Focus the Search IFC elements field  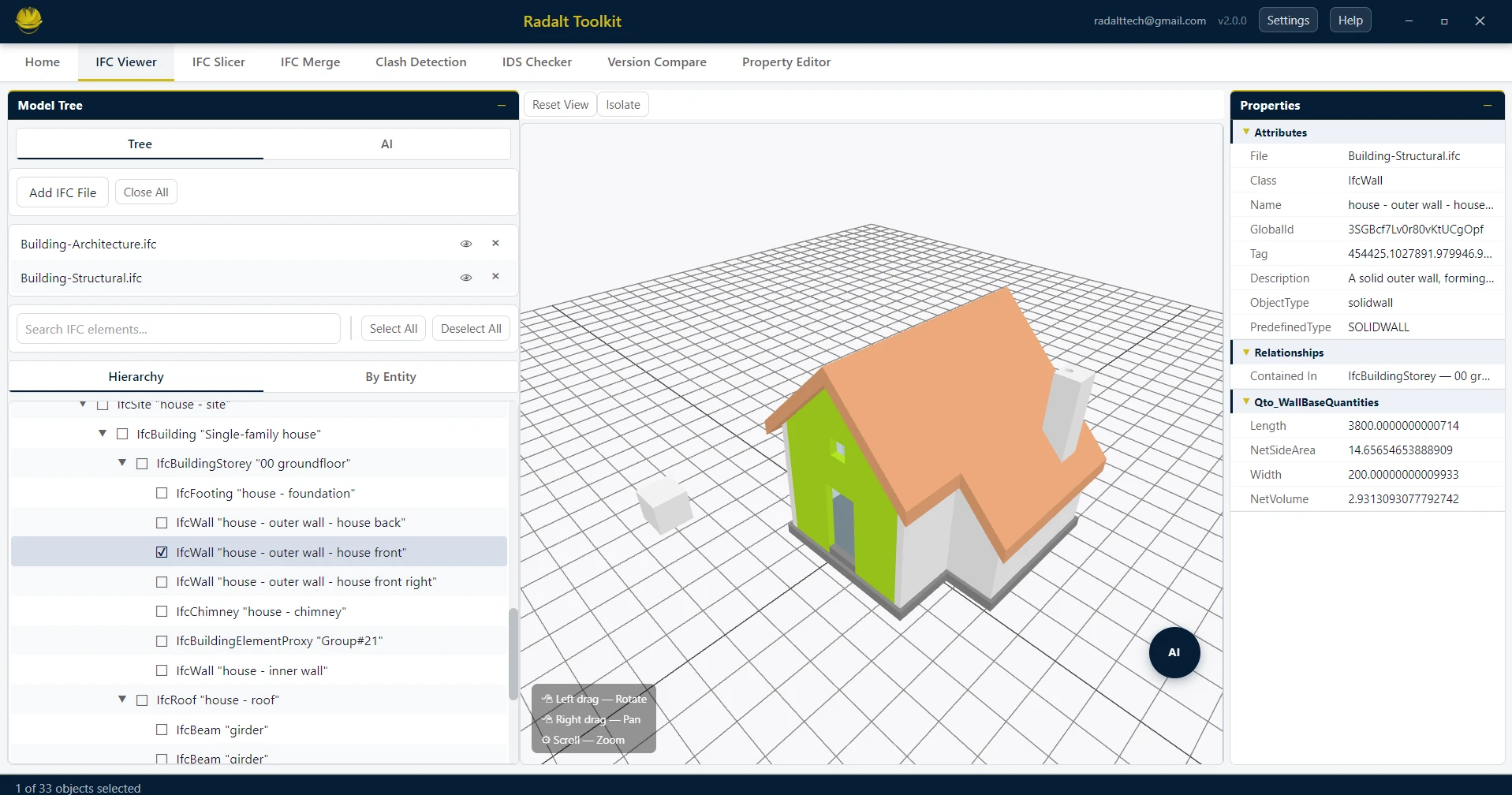point(178,329)
